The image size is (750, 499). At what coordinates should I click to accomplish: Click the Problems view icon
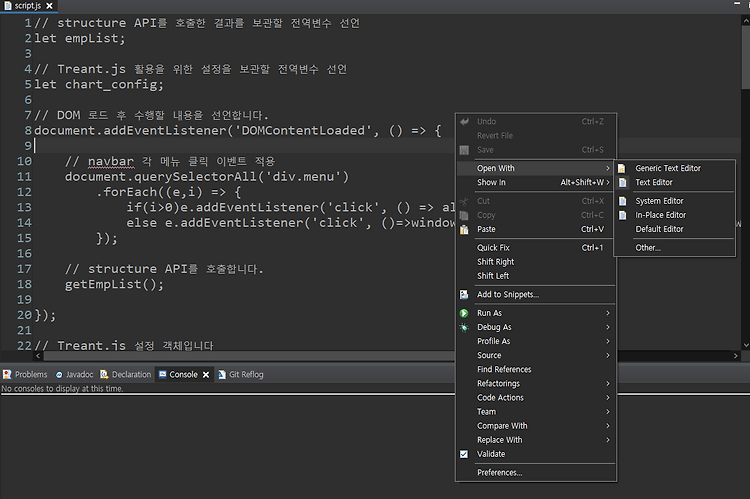(7, 375)
